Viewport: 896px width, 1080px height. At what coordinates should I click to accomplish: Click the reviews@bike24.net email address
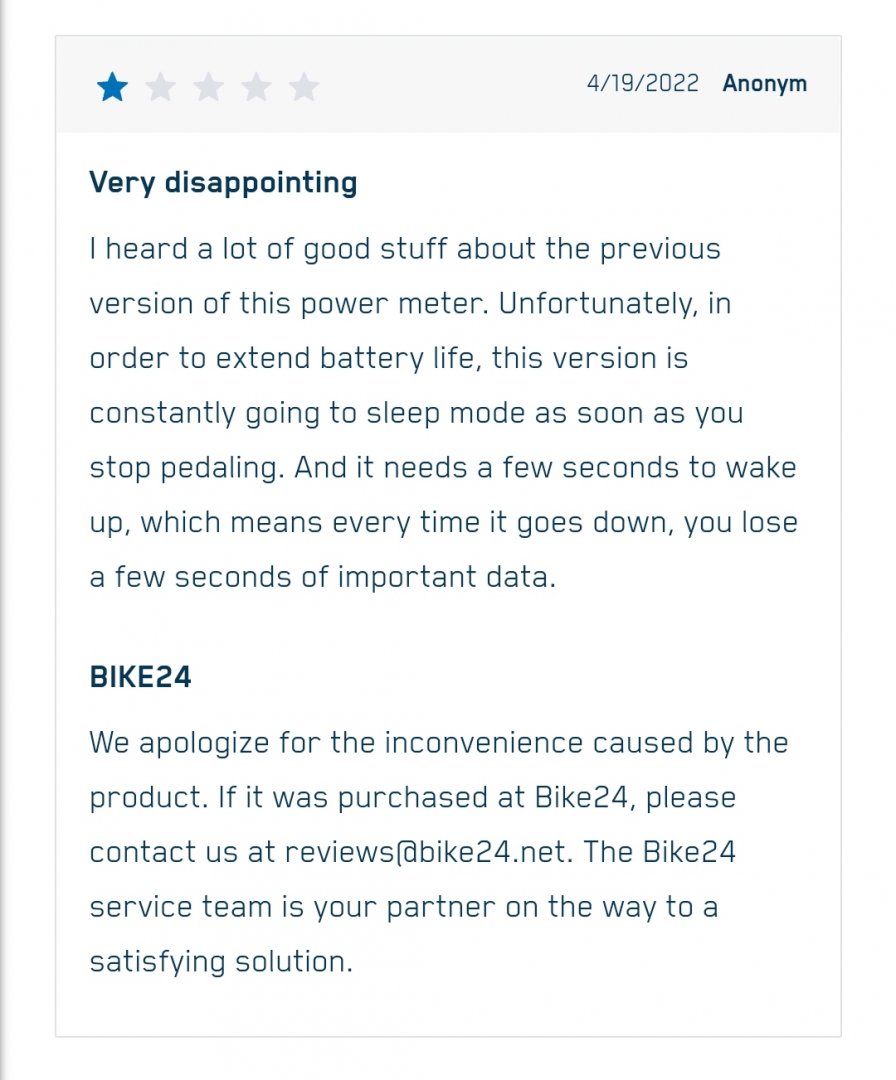(428, 852)
